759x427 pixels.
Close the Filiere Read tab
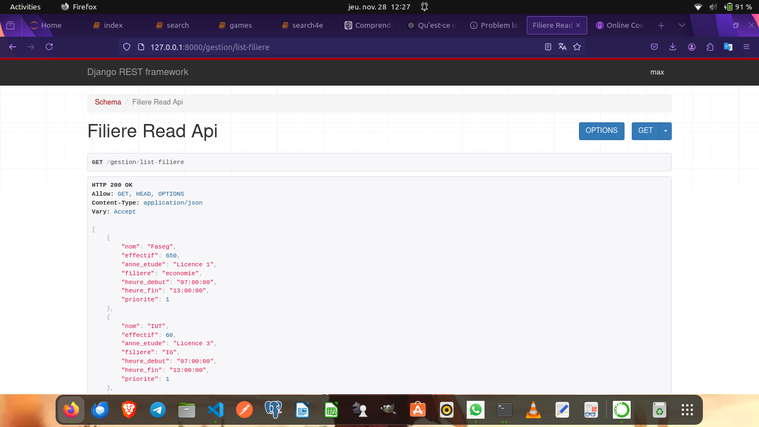[578, 25]
